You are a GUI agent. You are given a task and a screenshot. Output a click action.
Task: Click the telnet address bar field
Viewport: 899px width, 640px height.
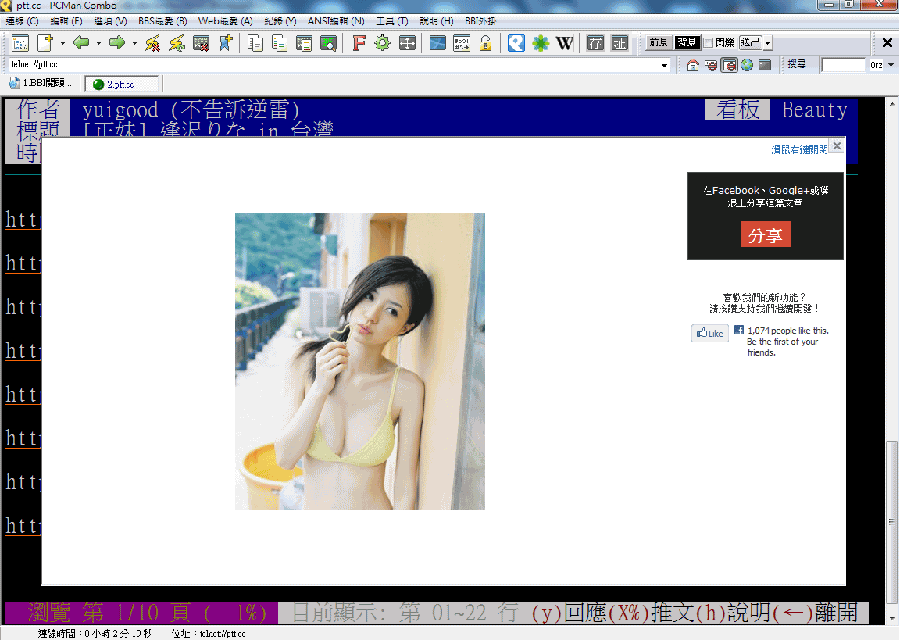(x=338, y=65)
